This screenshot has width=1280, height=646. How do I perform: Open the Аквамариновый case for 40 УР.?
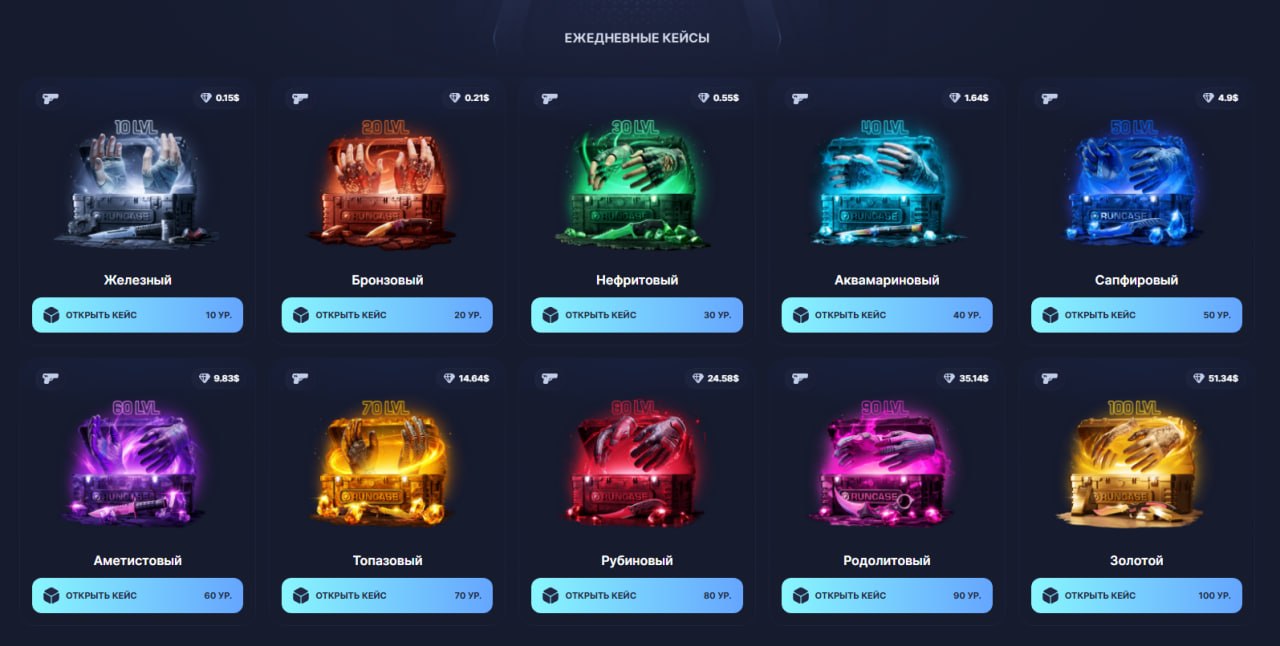(887, 315)
